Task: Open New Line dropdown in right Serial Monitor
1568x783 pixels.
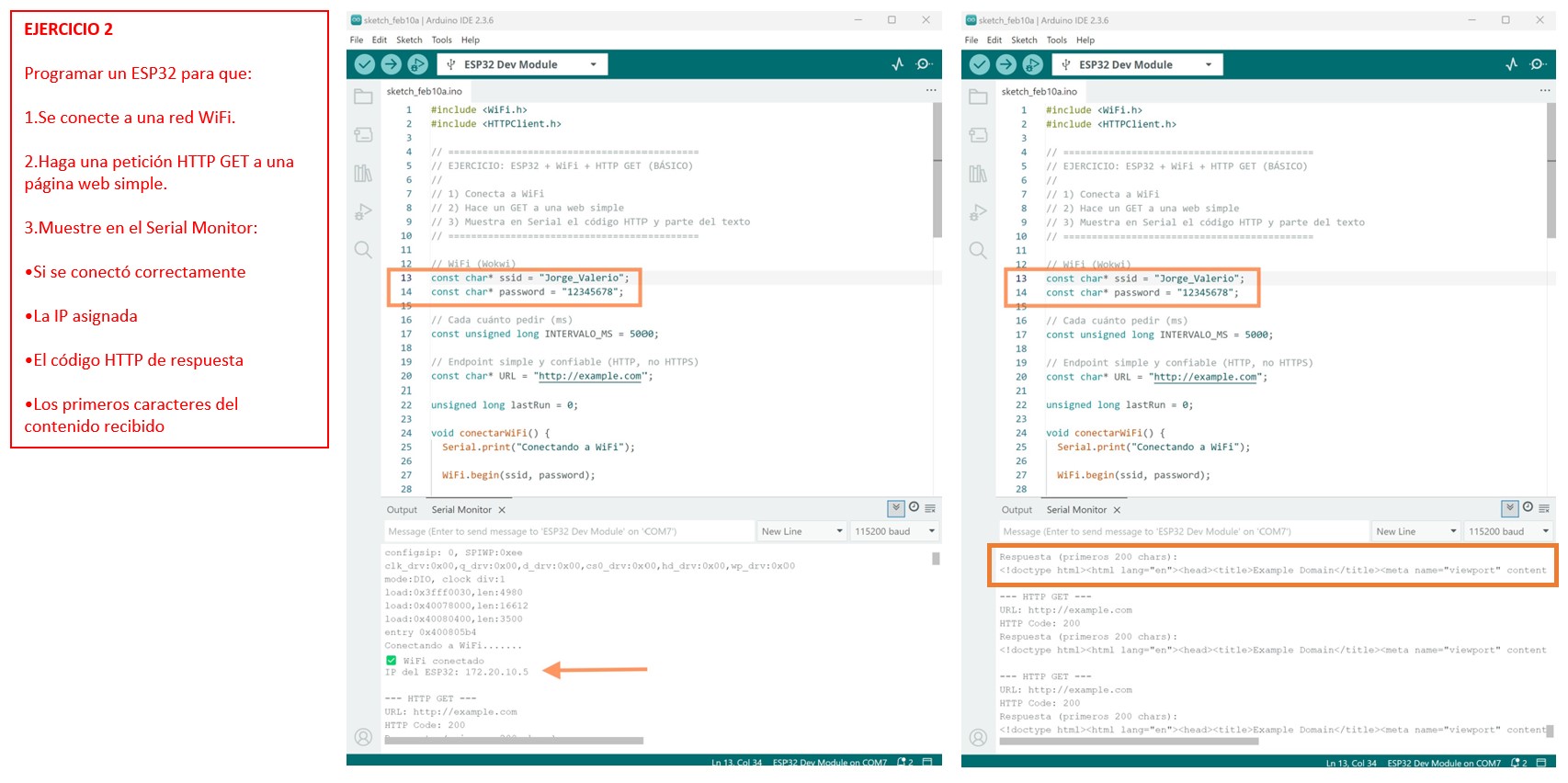Action: pyautogui.click(x=1415, y=531)
